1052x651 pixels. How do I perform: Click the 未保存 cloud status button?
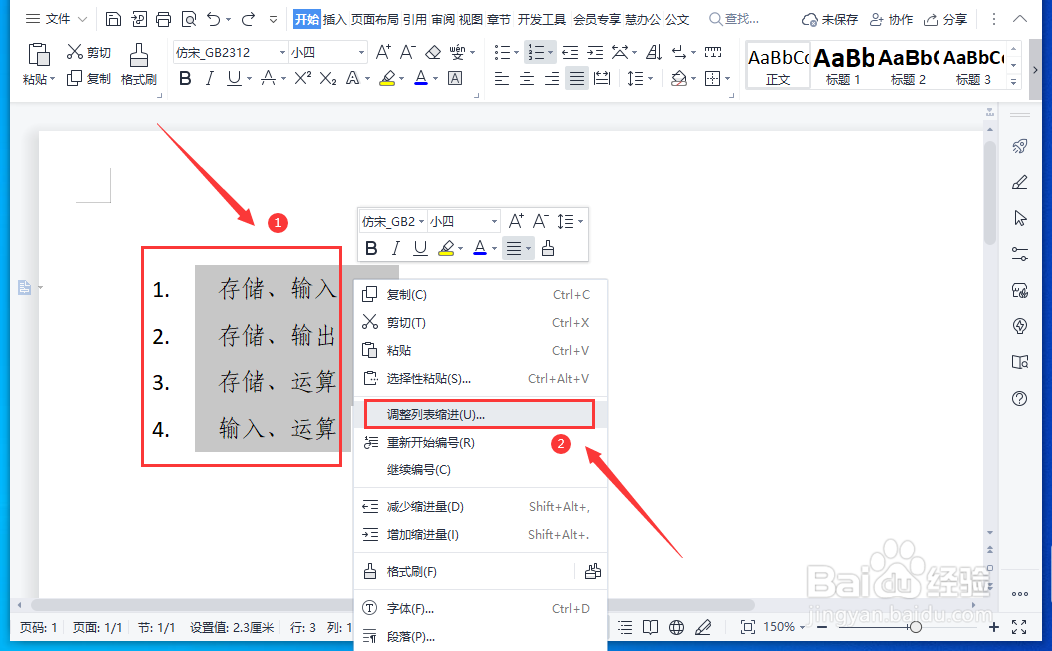click(x=830, y=19)
